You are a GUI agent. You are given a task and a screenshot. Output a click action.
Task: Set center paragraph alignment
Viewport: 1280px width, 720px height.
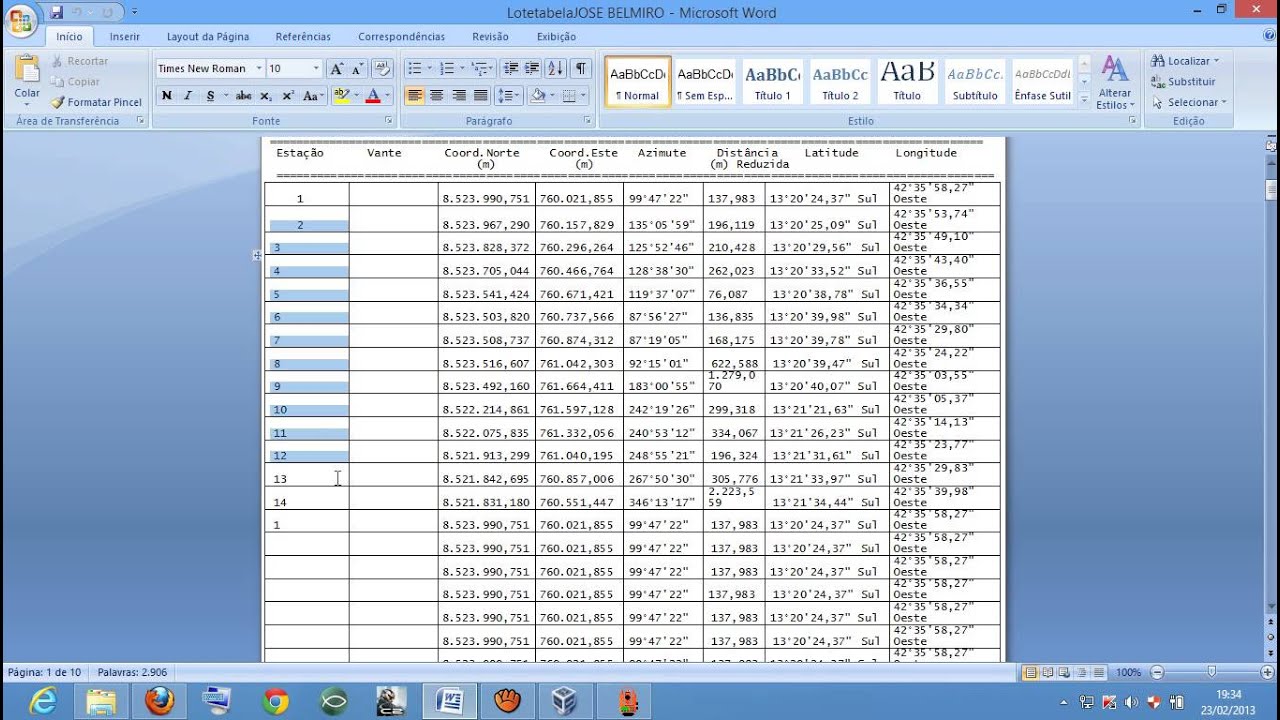tap(437, 96)
